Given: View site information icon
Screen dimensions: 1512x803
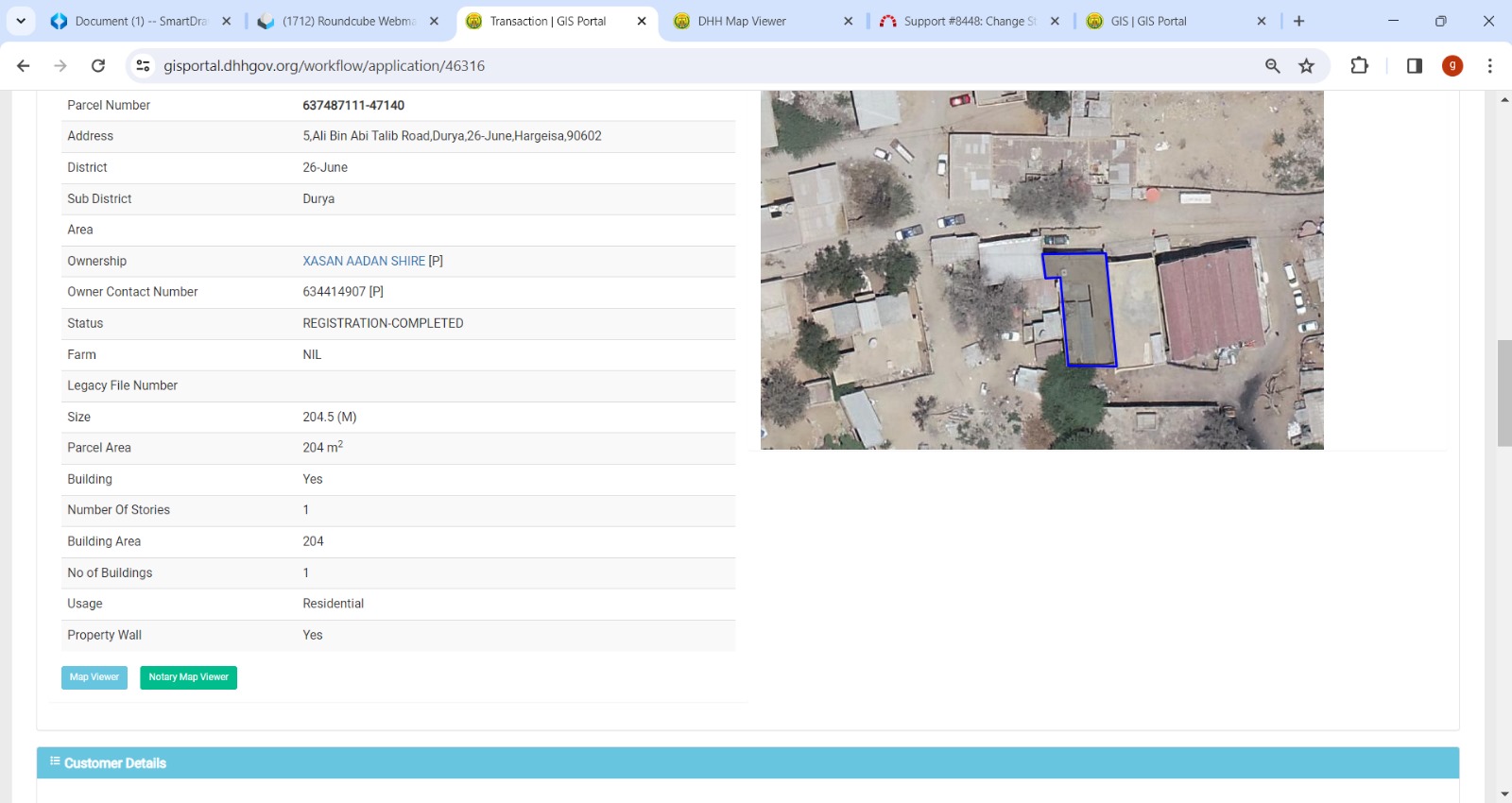Looking at the screenshot, I should pos(143,65).
